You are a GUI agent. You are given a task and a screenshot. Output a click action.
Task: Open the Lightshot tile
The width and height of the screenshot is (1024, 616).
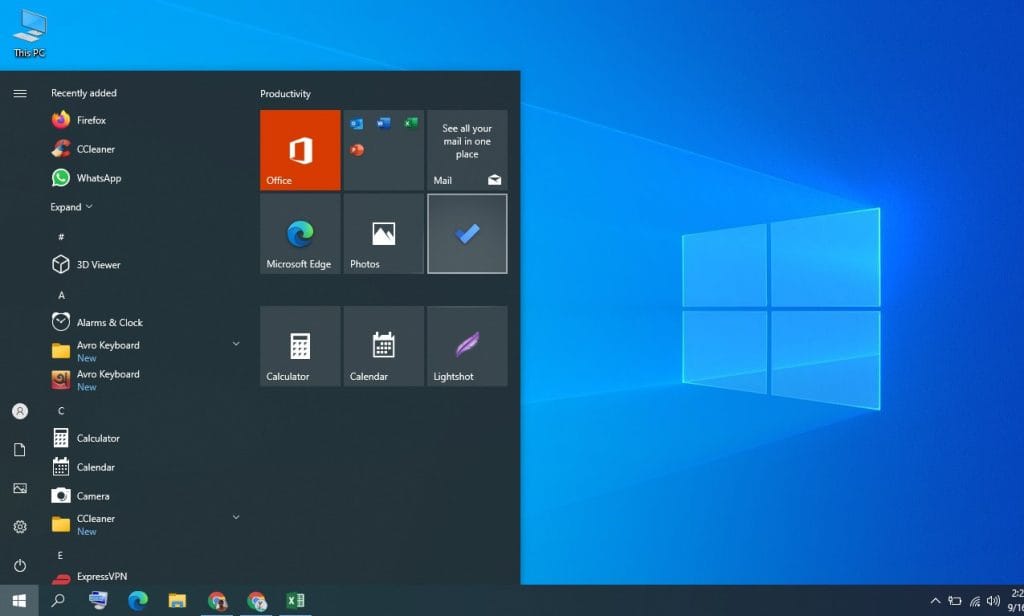click(467, 346)
